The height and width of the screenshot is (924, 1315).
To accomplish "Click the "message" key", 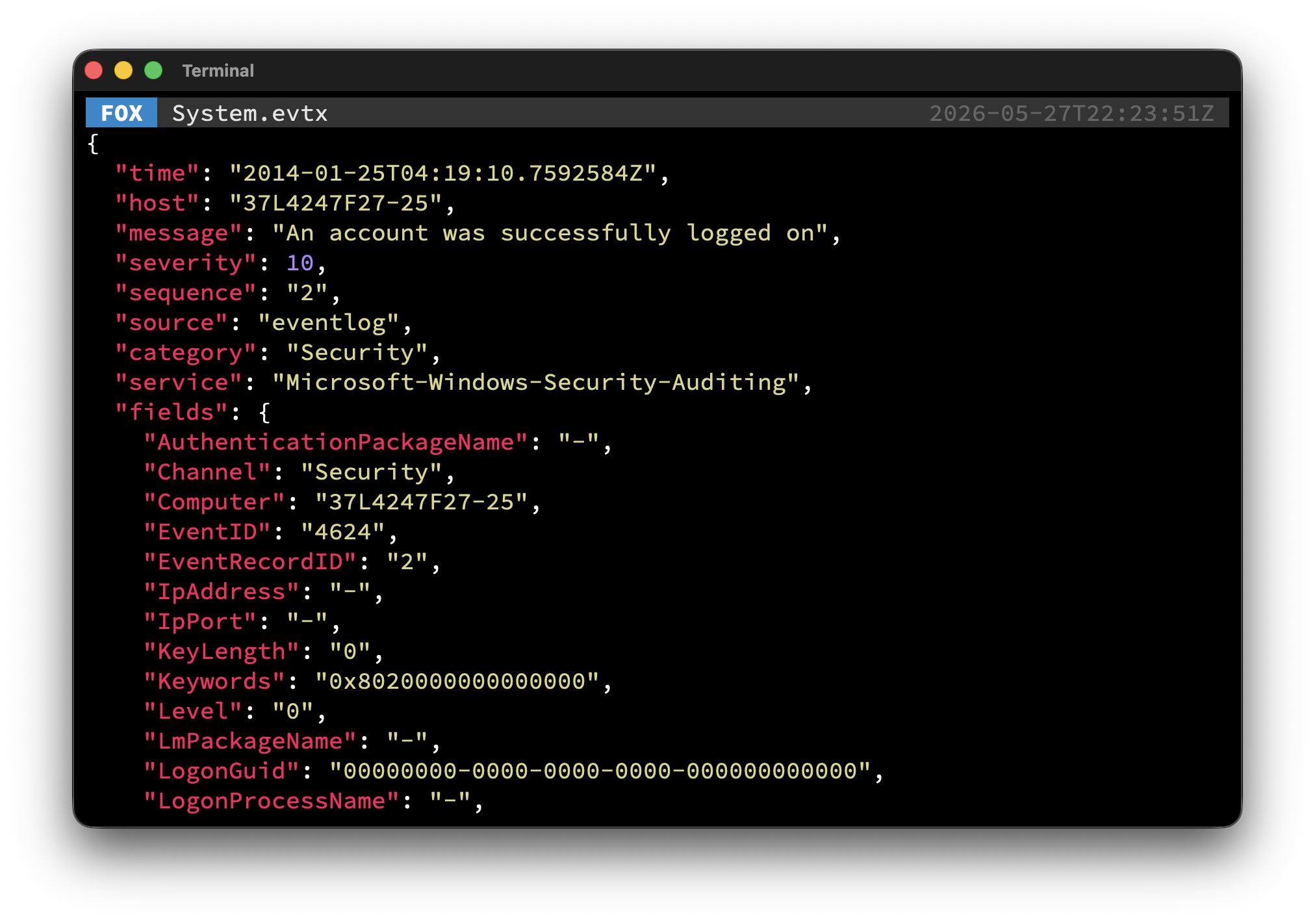I will [179, 233].
